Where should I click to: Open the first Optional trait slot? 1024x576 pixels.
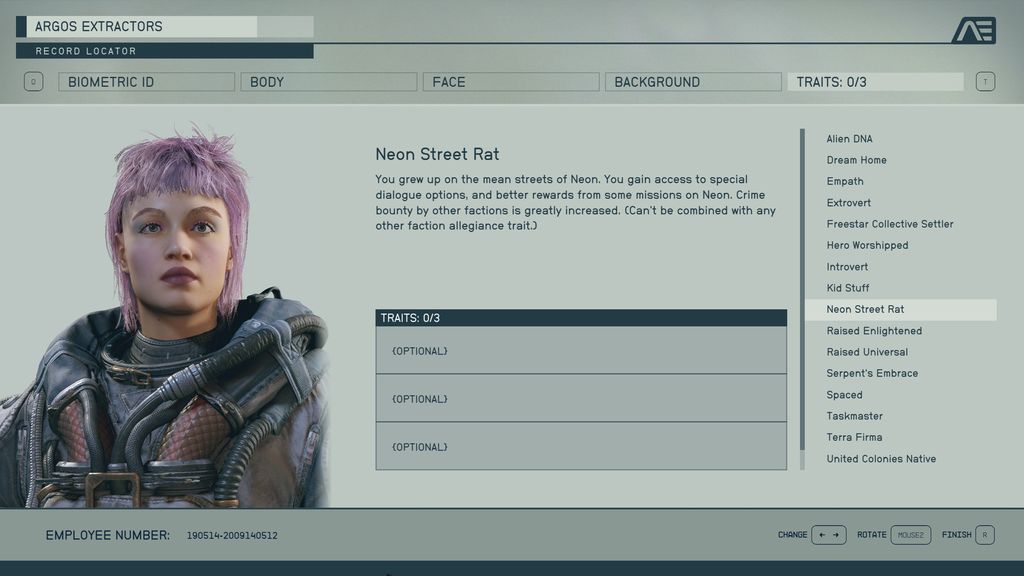click(x=578, y=351)
